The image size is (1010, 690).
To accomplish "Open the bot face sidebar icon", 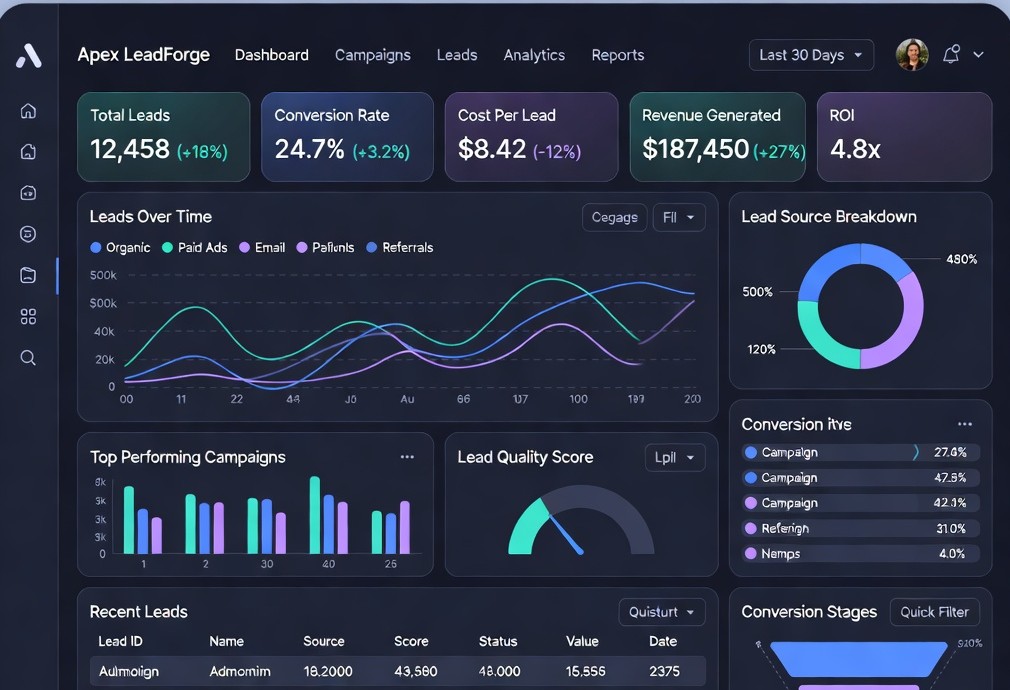I will [28, 193].
